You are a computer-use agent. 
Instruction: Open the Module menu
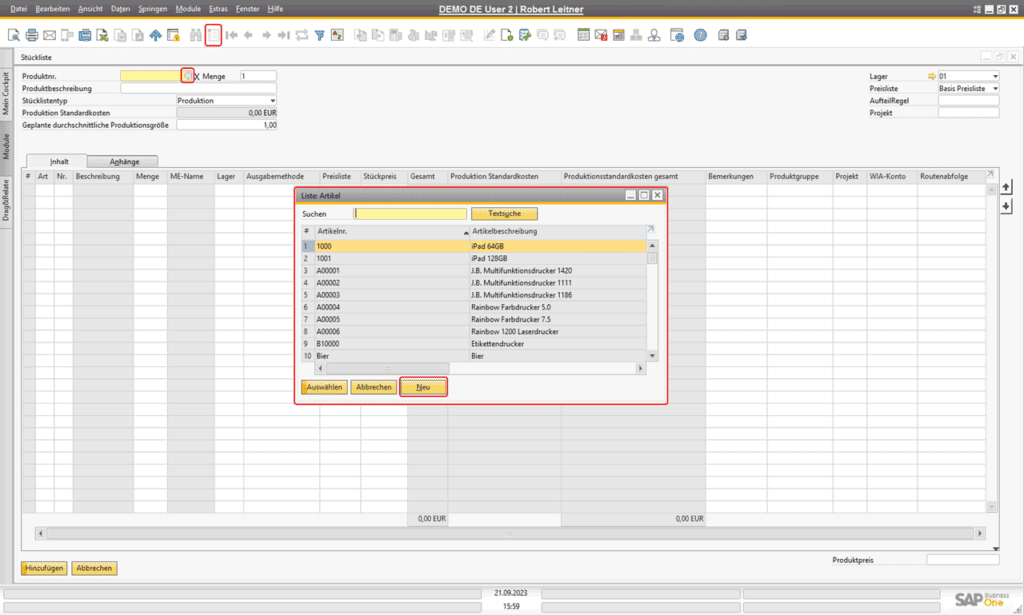click(x=188, y=9)
